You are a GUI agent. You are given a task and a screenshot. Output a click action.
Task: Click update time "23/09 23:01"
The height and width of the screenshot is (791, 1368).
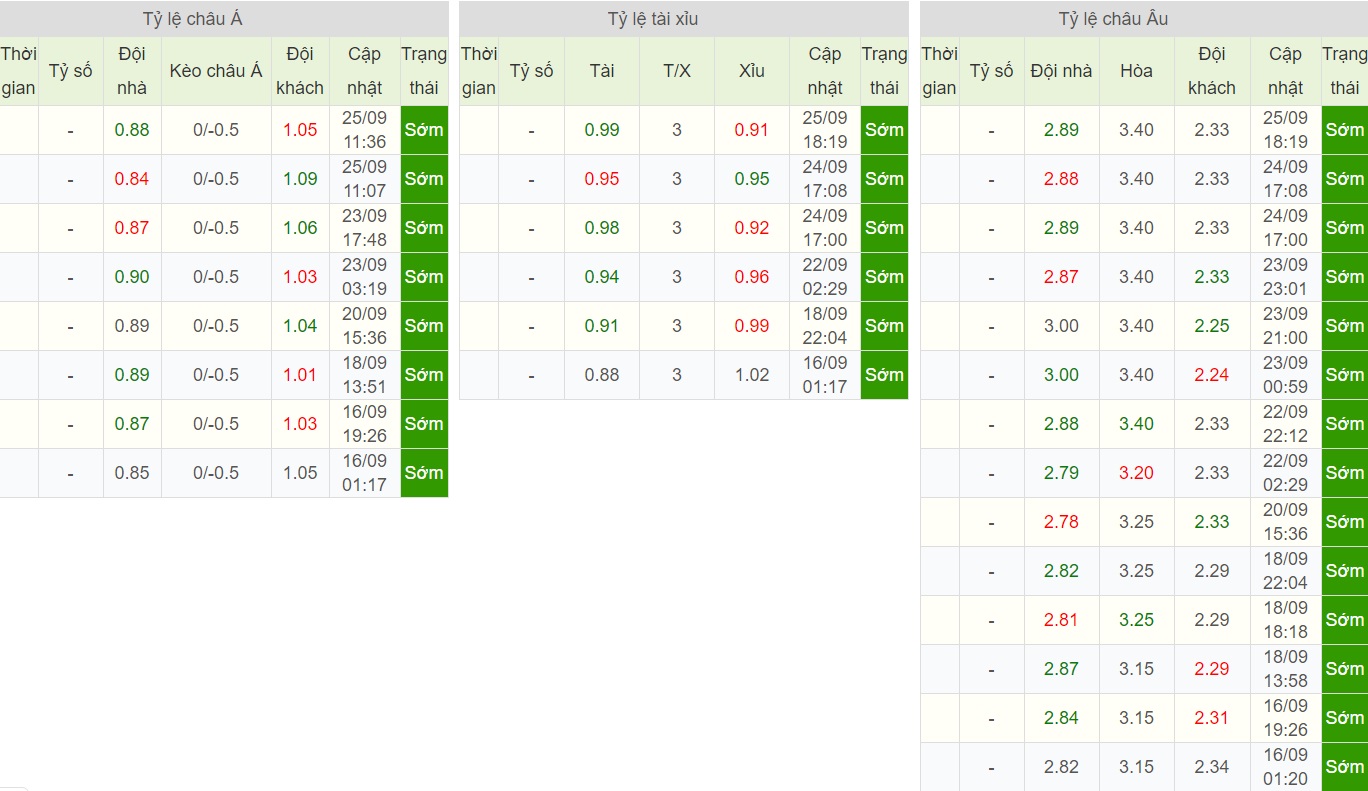pyautogui.click(x=1285, y=277)
